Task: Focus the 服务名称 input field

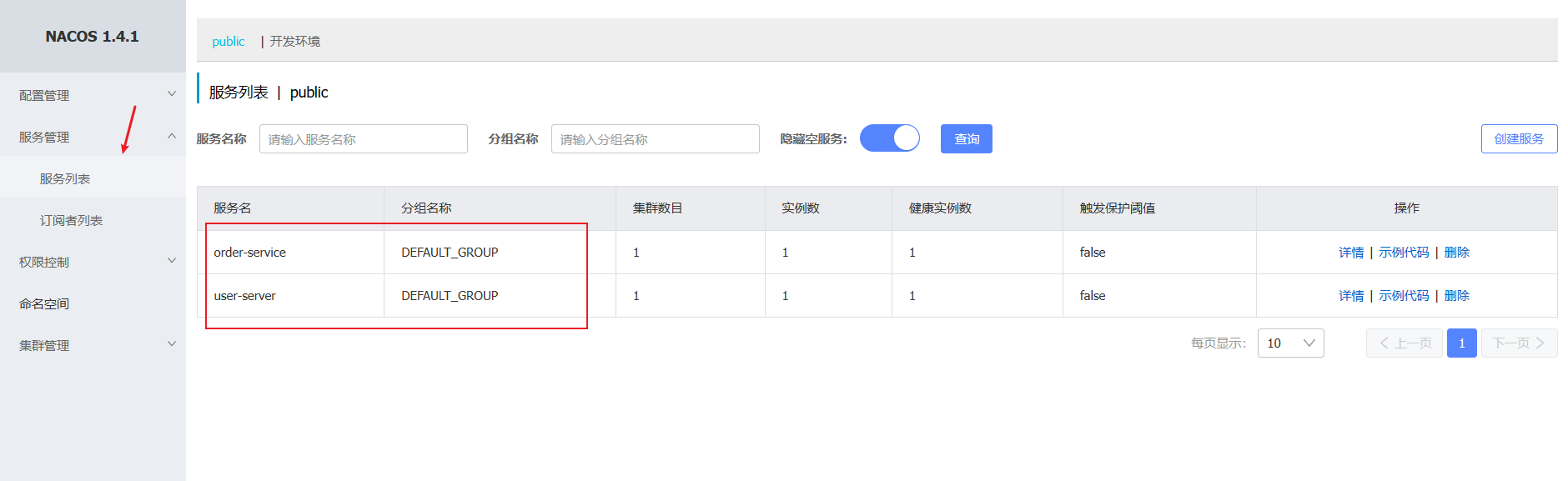Action: click(364, 139)
